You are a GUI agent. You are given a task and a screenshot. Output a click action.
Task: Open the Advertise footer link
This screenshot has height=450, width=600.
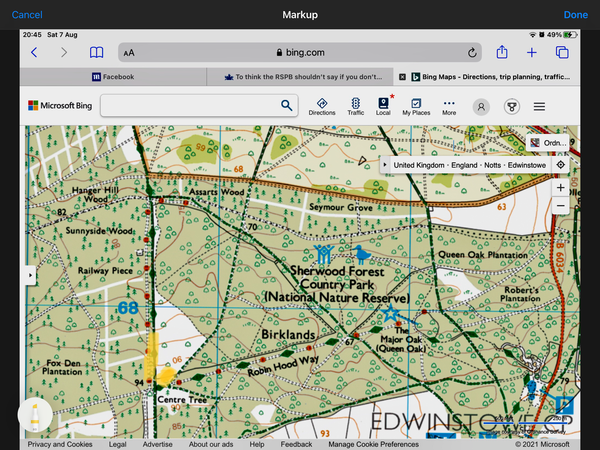pos(157,444)
